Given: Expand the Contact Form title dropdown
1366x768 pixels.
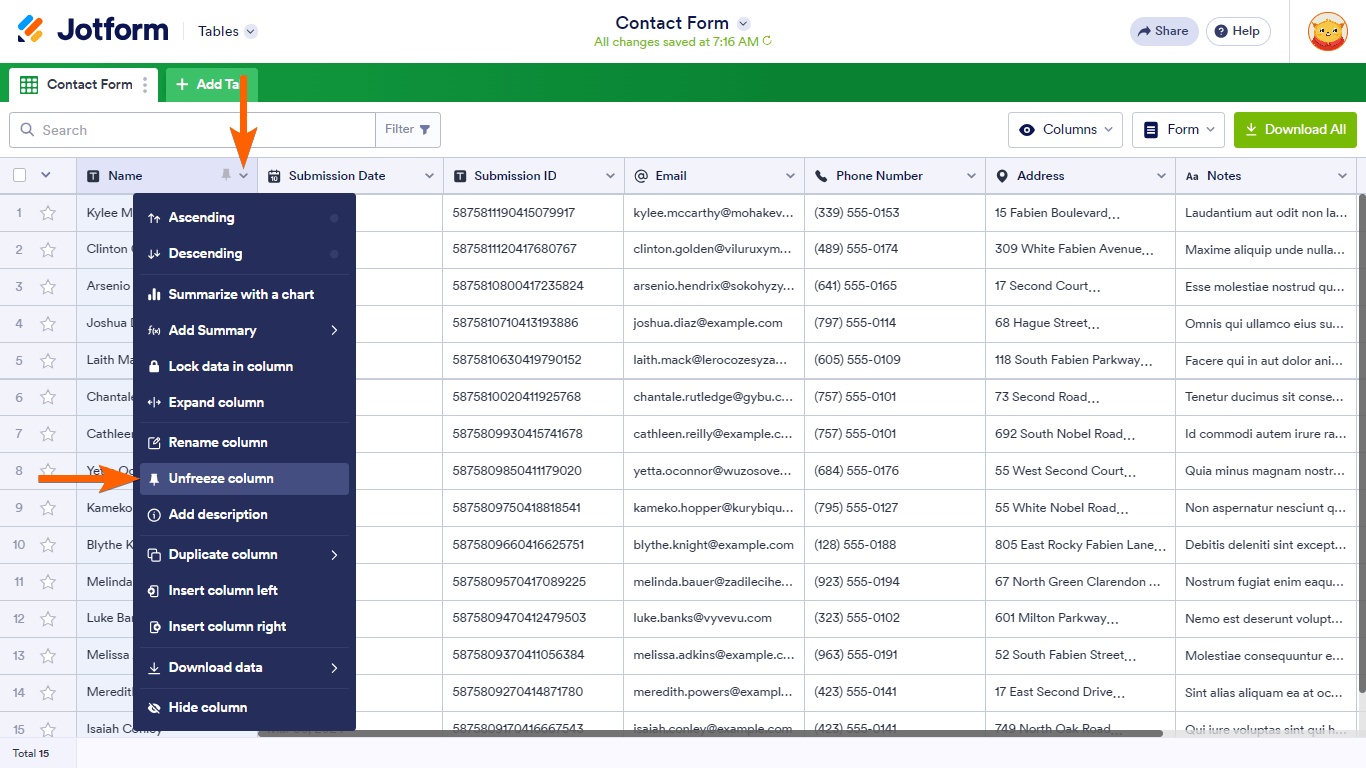Looking at the screenshot, I should [x=741, y=22].
